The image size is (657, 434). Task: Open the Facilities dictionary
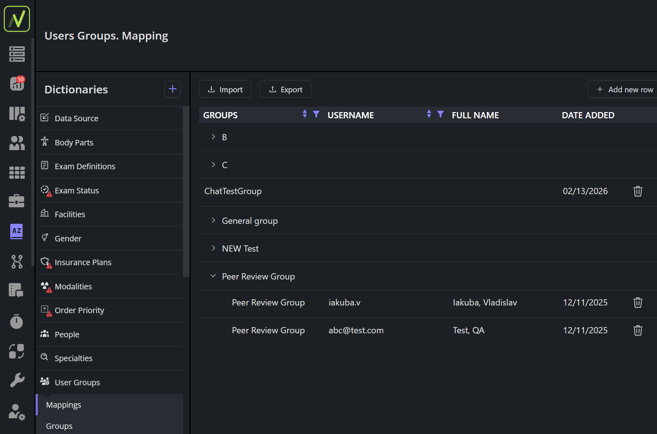point(110,214)
